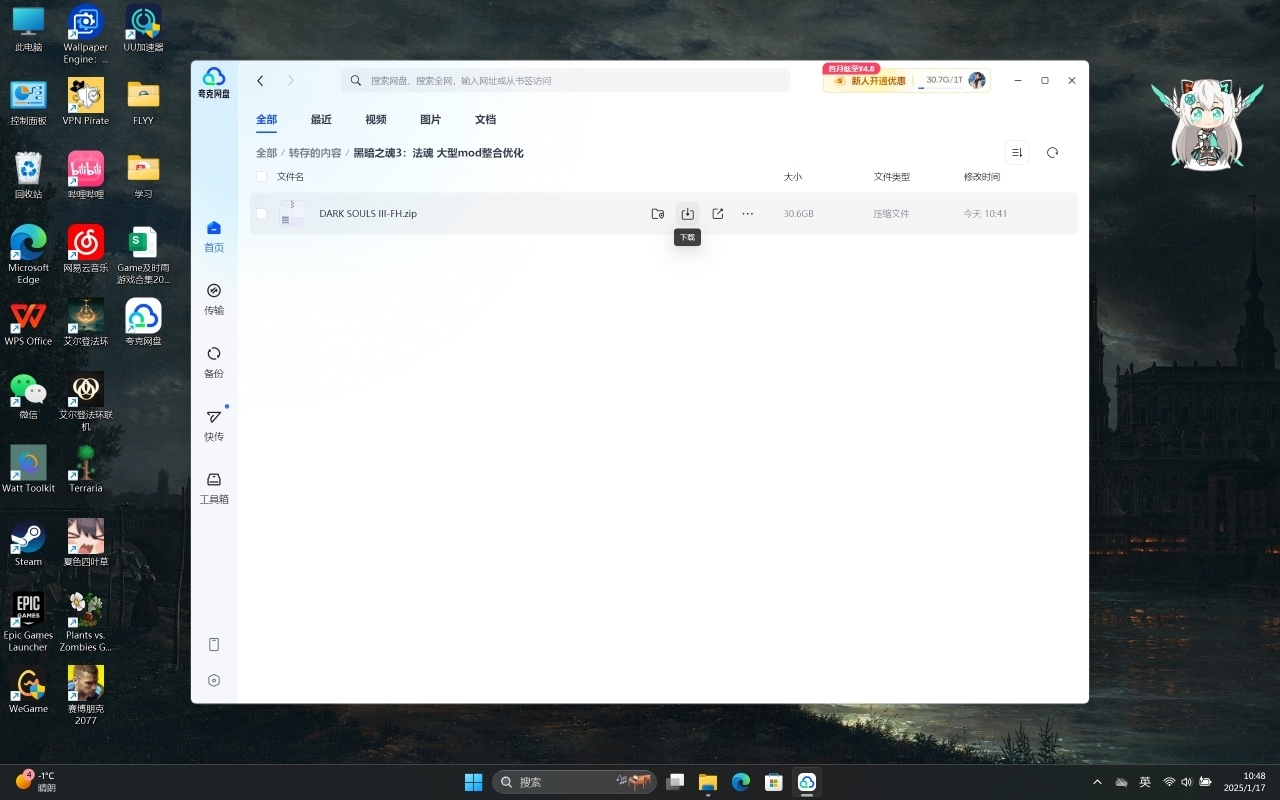Select the 微信 desktop shortcut
Viewport: 1280px width, 800px height.
[28, 396]
